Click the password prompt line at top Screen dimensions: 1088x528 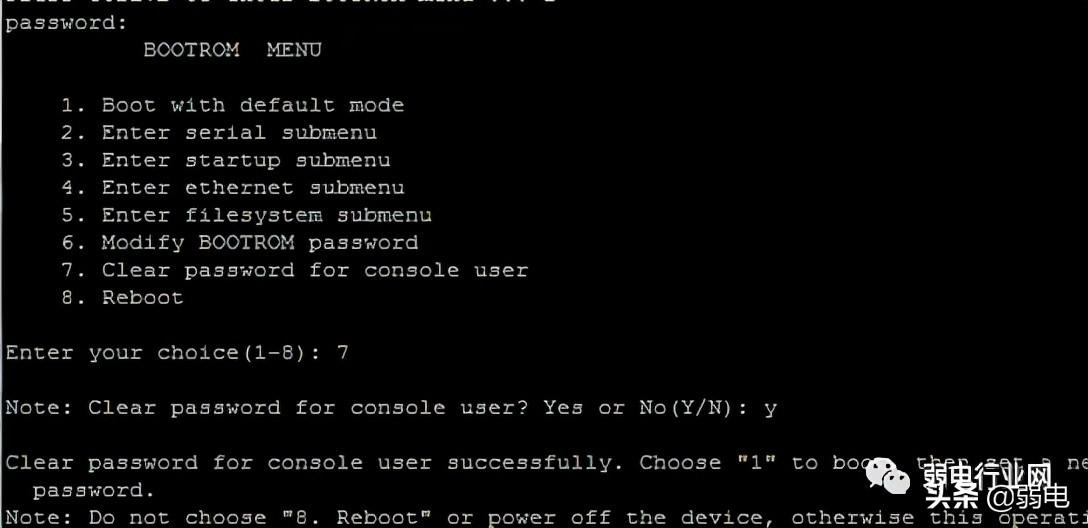[x=67, y=24]
